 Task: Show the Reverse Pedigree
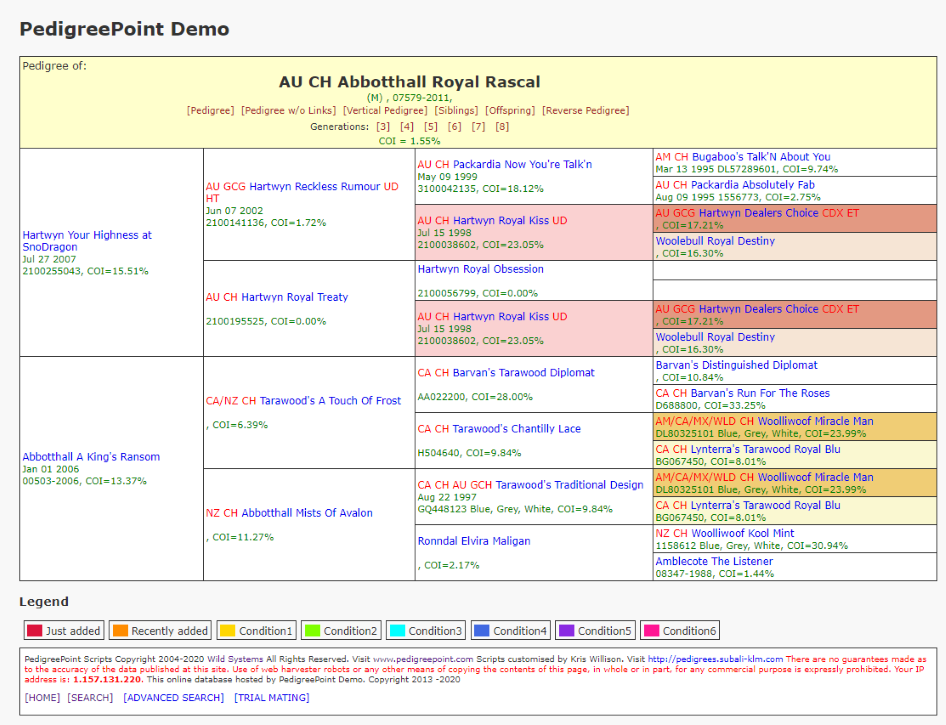coord(585,111)
